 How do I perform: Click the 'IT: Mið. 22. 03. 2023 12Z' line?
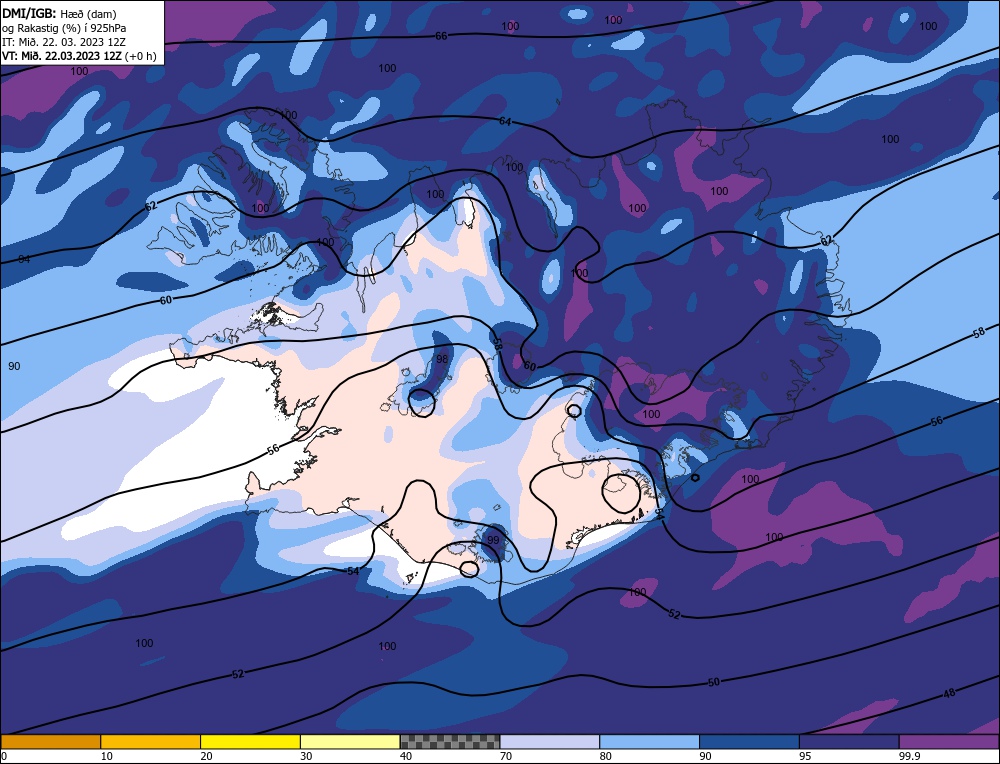[x=64, y=42]
